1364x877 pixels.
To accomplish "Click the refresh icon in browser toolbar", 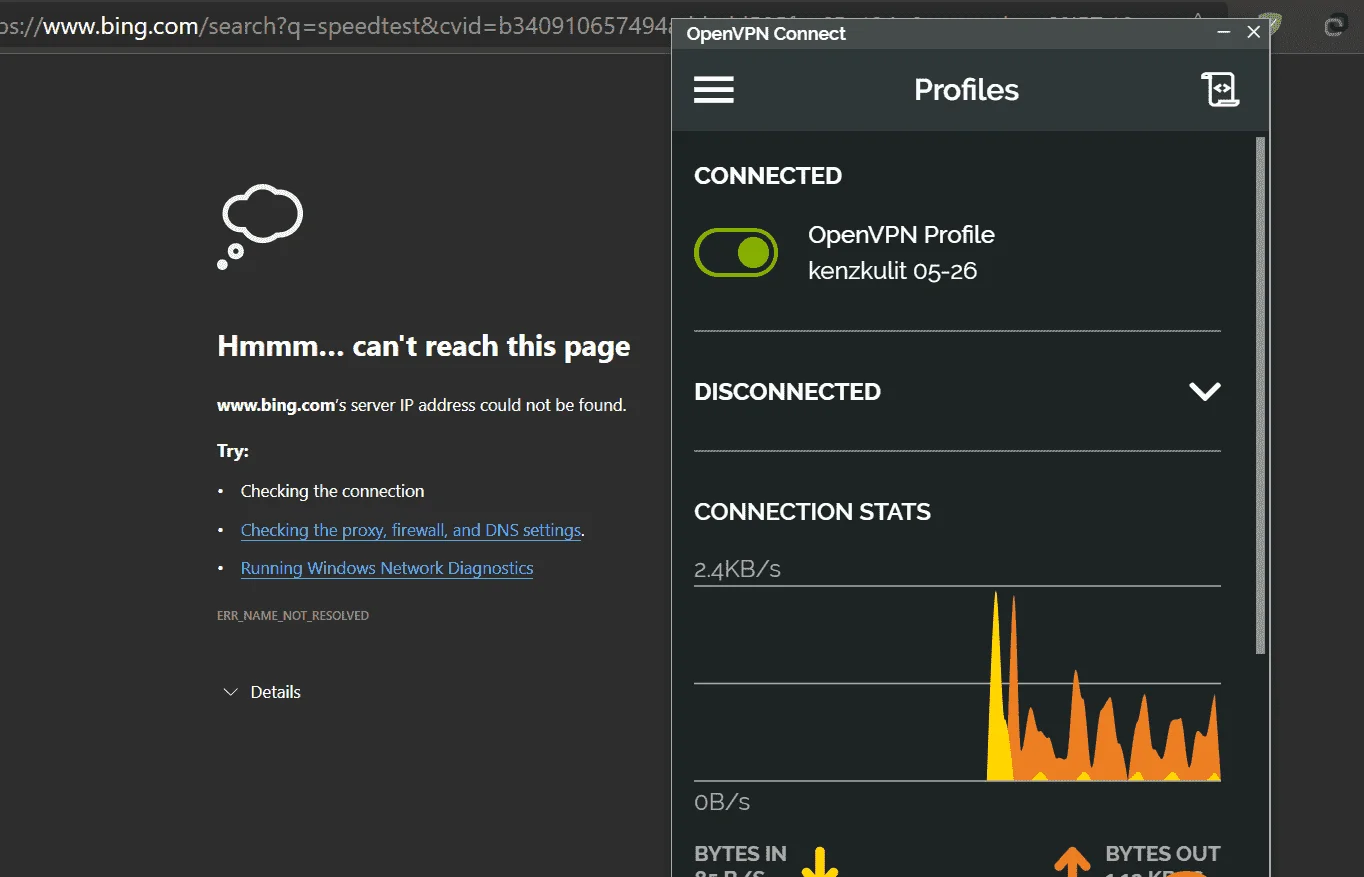I will pos(1334,26).
